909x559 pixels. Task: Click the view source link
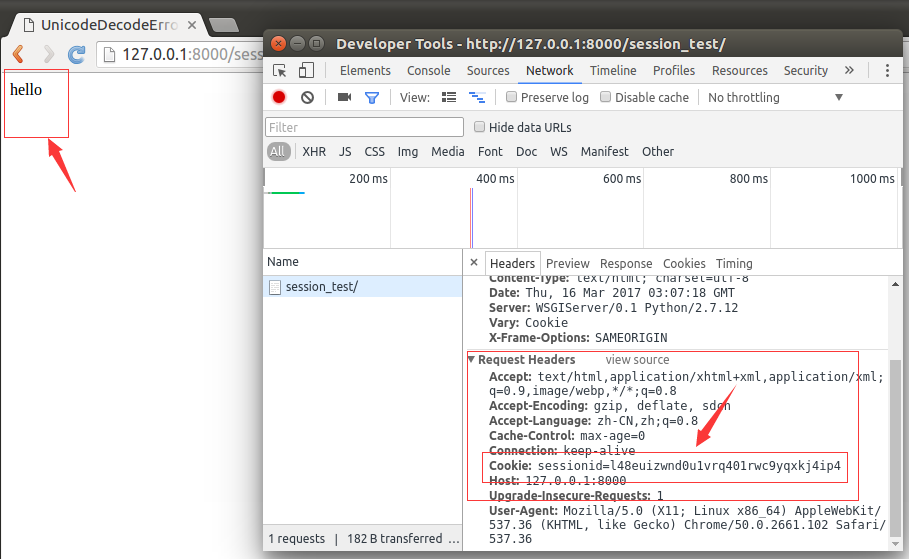pyautogui.click(x=637, y=359)
